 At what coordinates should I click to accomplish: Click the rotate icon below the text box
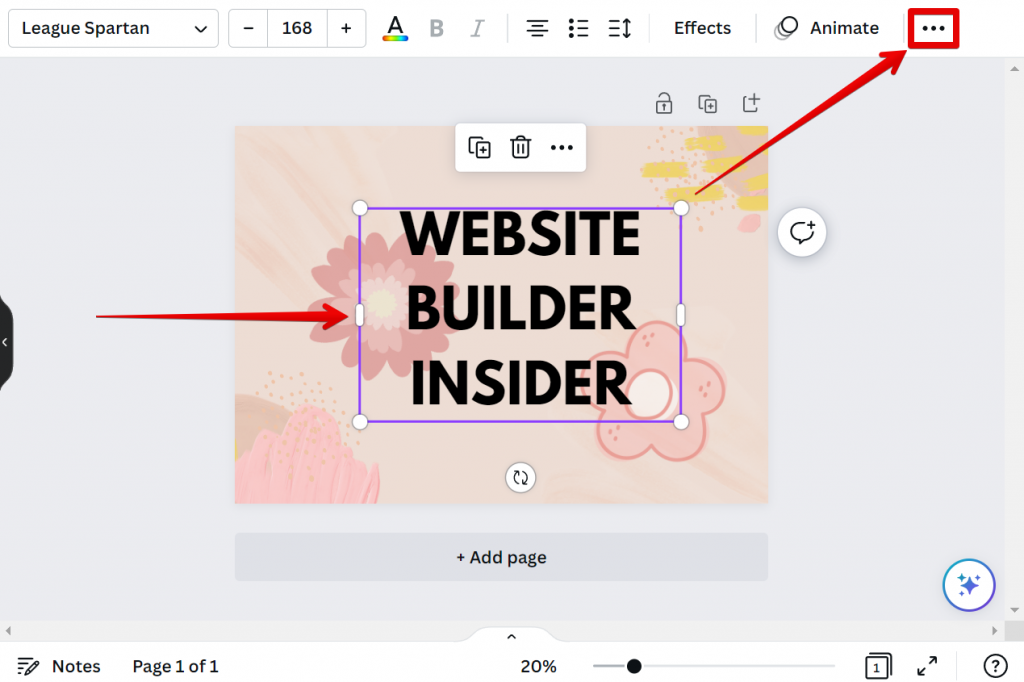(x=520, y=477)
